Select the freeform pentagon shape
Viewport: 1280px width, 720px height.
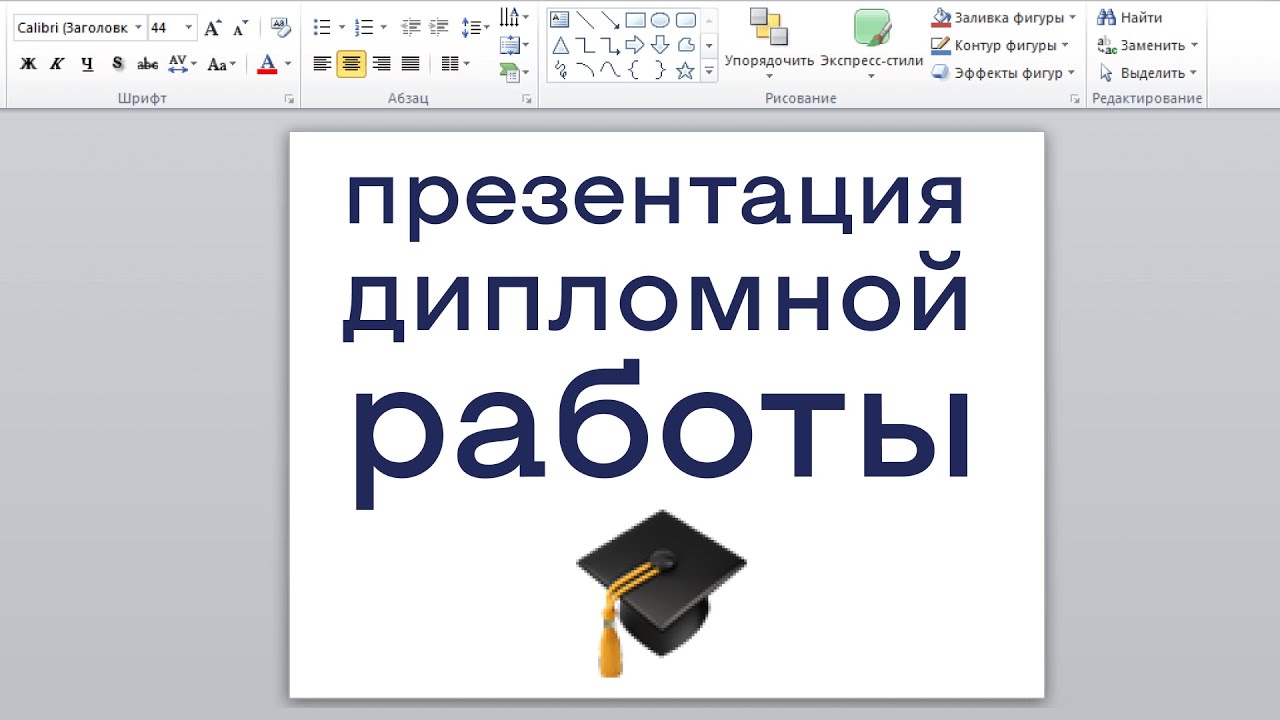pyautogui.click(x=685, y=45)
